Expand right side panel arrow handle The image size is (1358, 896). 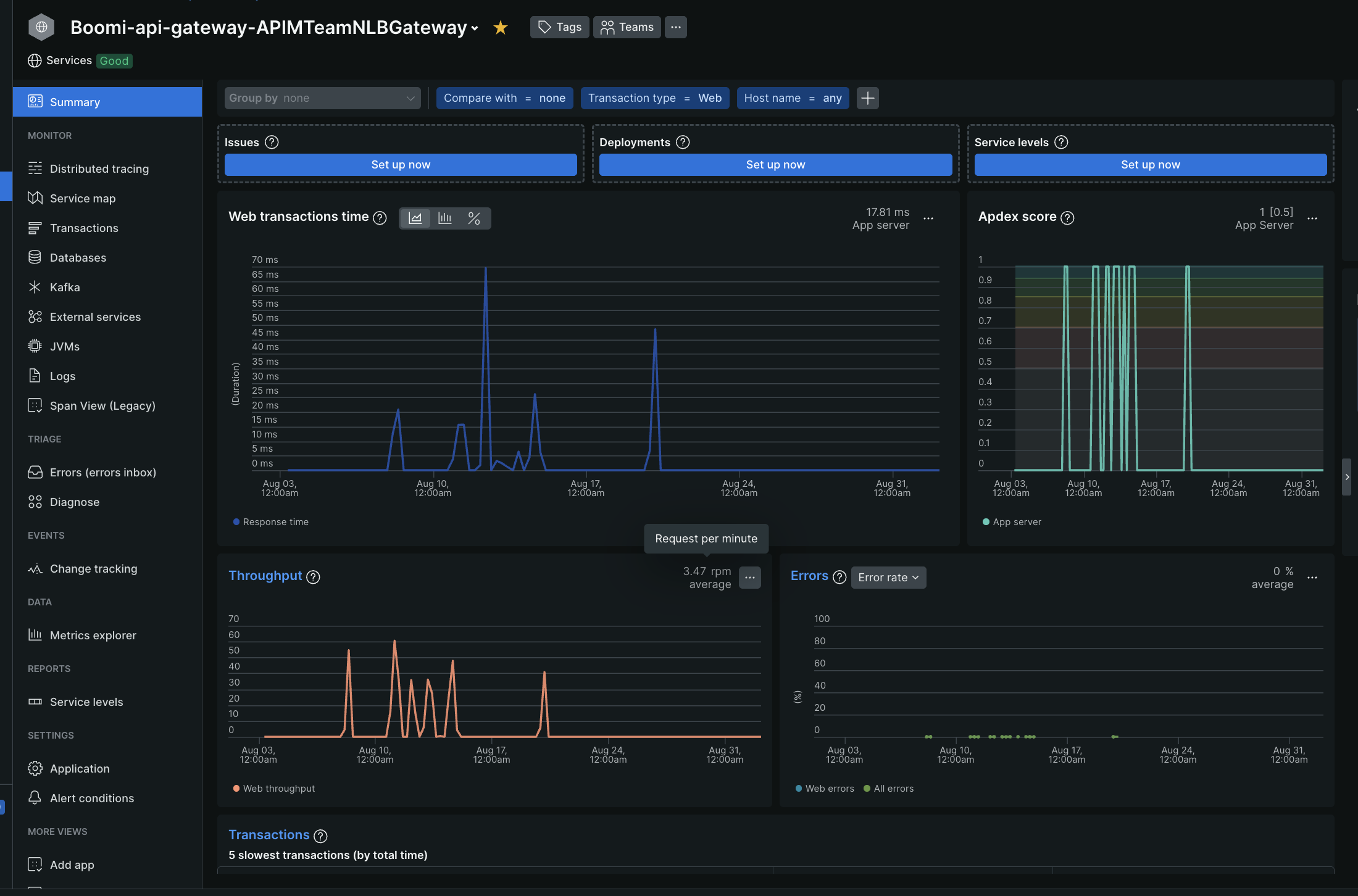[x=1347, y=477]
